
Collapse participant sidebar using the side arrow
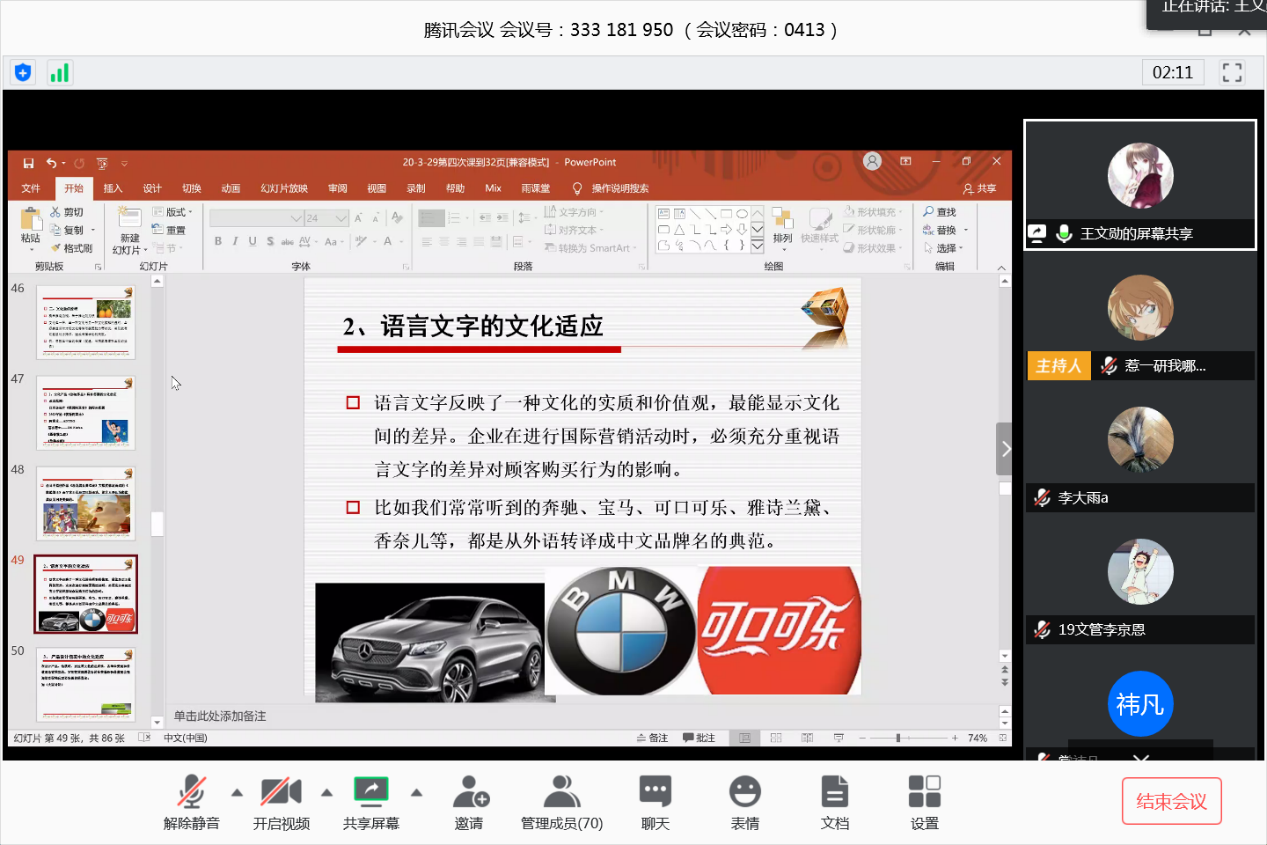click(1004, 449)
